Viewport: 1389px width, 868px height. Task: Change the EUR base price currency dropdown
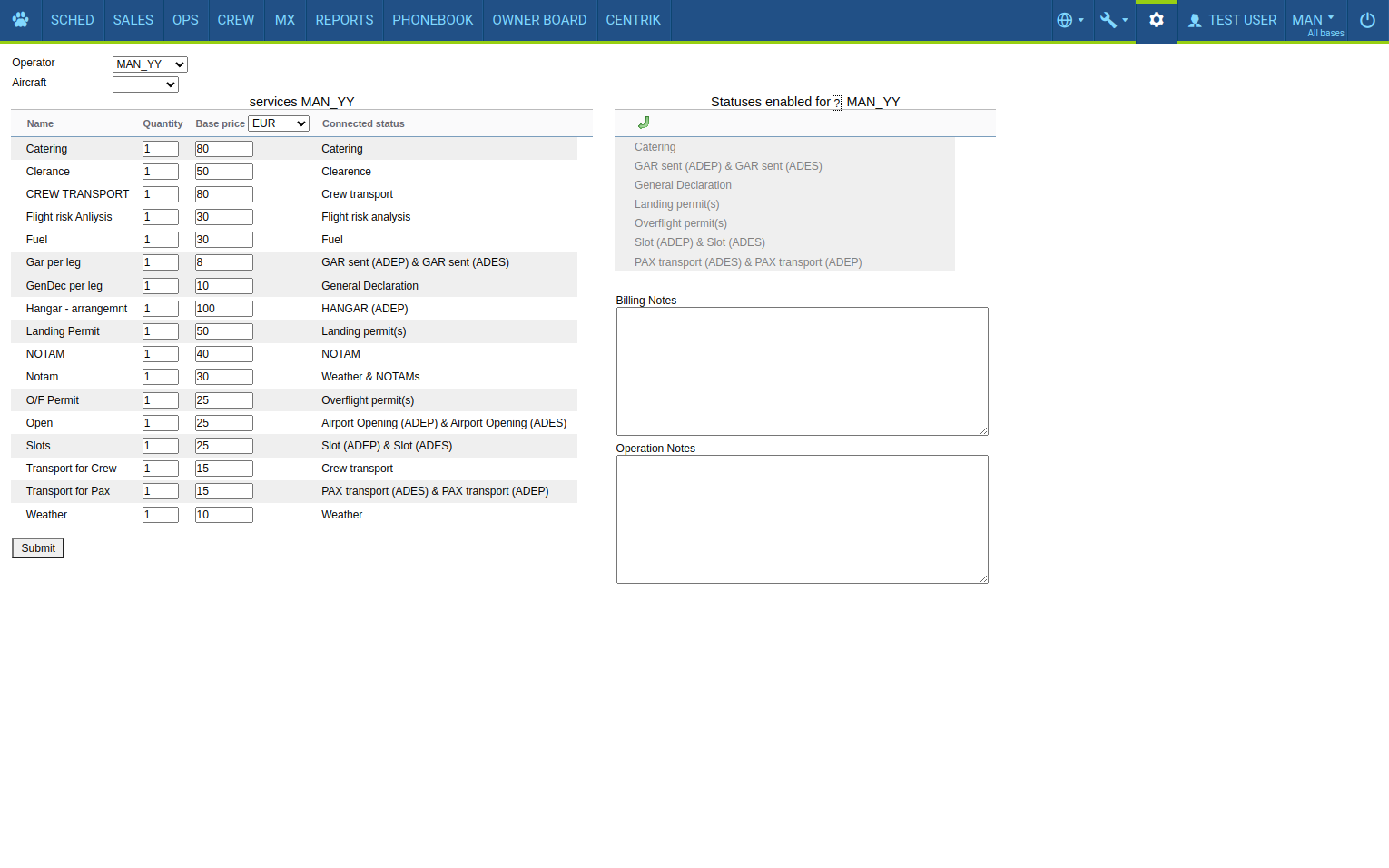[x=279, y=123]
